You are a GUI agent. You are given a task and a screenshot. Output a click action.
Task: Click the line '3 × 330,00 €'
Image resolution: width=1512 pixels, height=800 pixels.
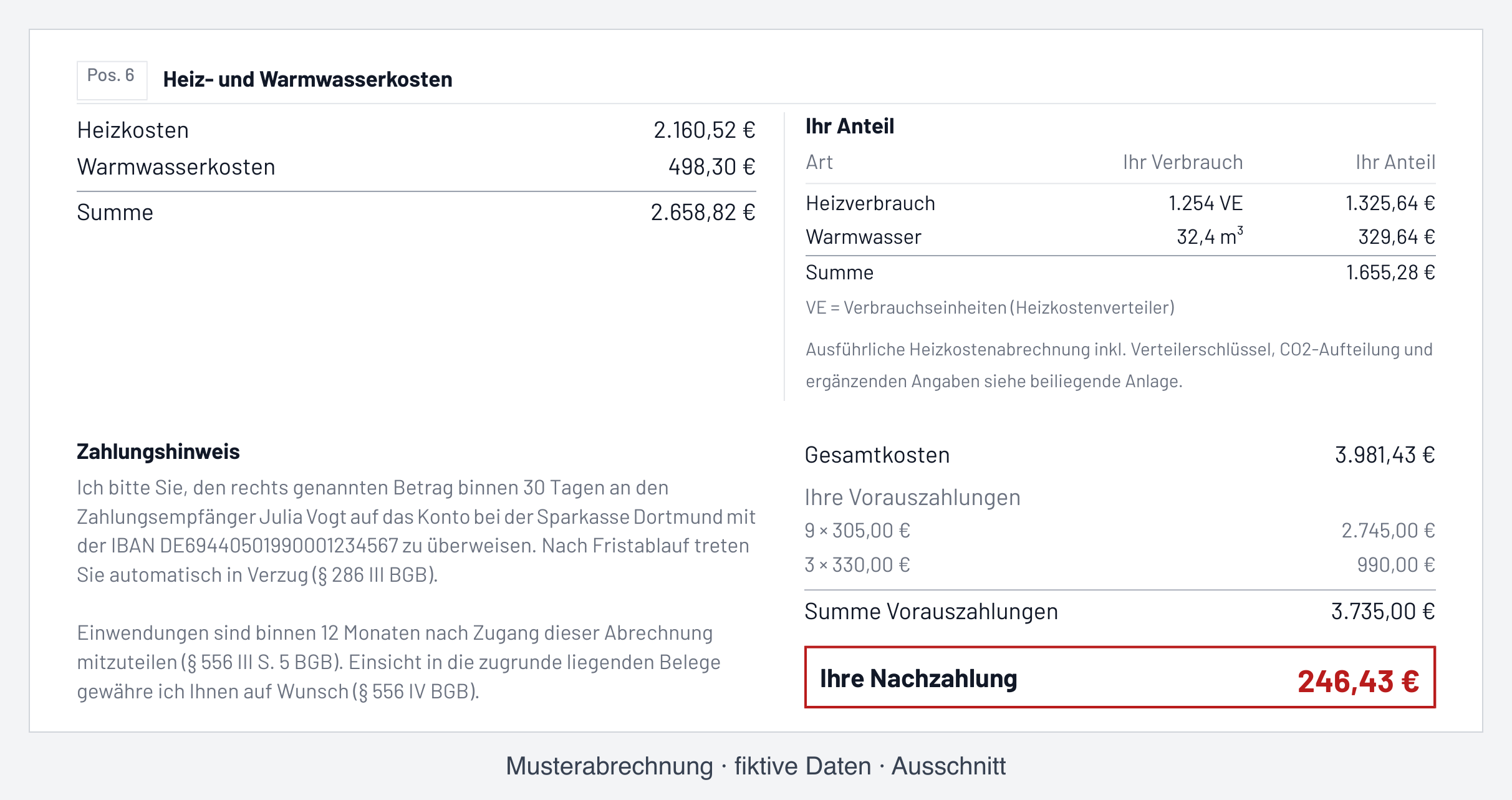(x=857, y=565)
